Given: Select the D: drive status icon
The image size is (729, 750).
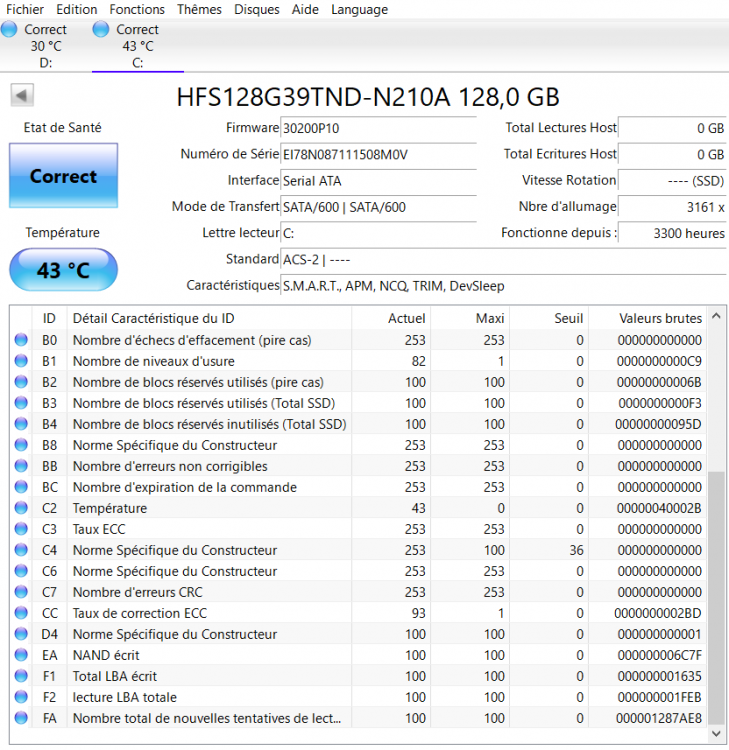Looking at the screenshot, I should [9, 30].
